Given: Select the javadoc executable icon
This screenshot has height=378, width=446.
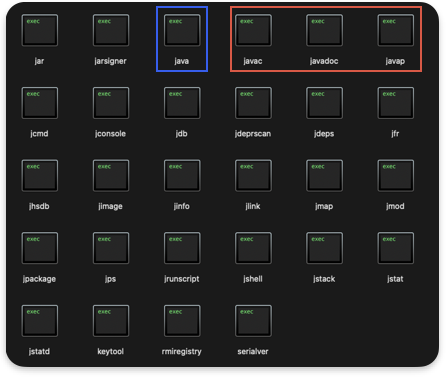Looking at the screenshot, I should tap(324, 30).
